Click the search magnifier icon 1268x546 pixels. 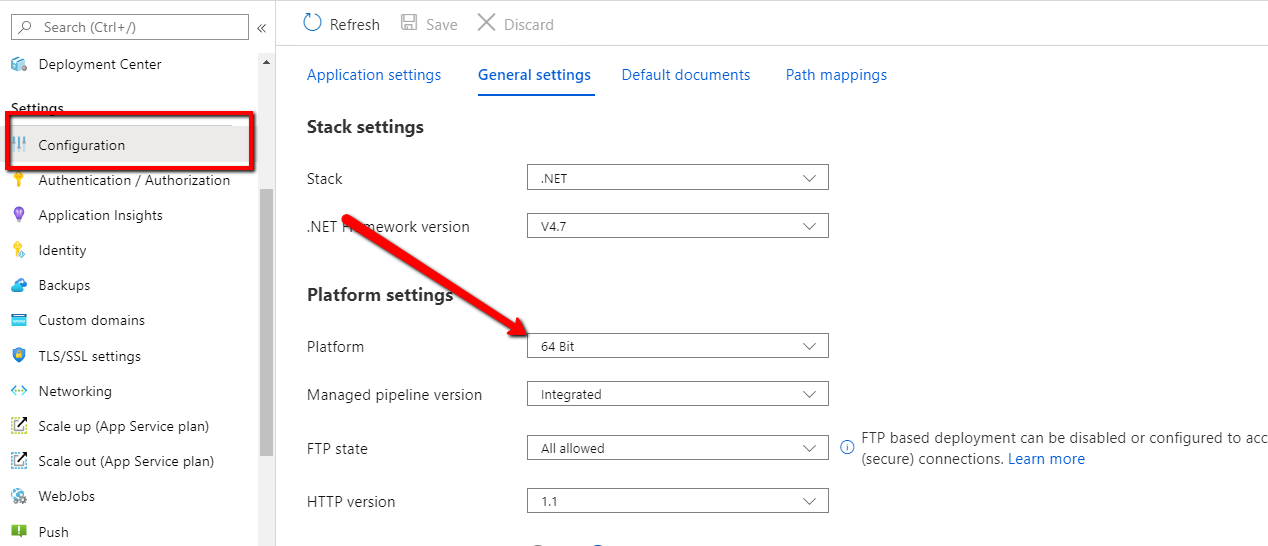tap(26, 27)
